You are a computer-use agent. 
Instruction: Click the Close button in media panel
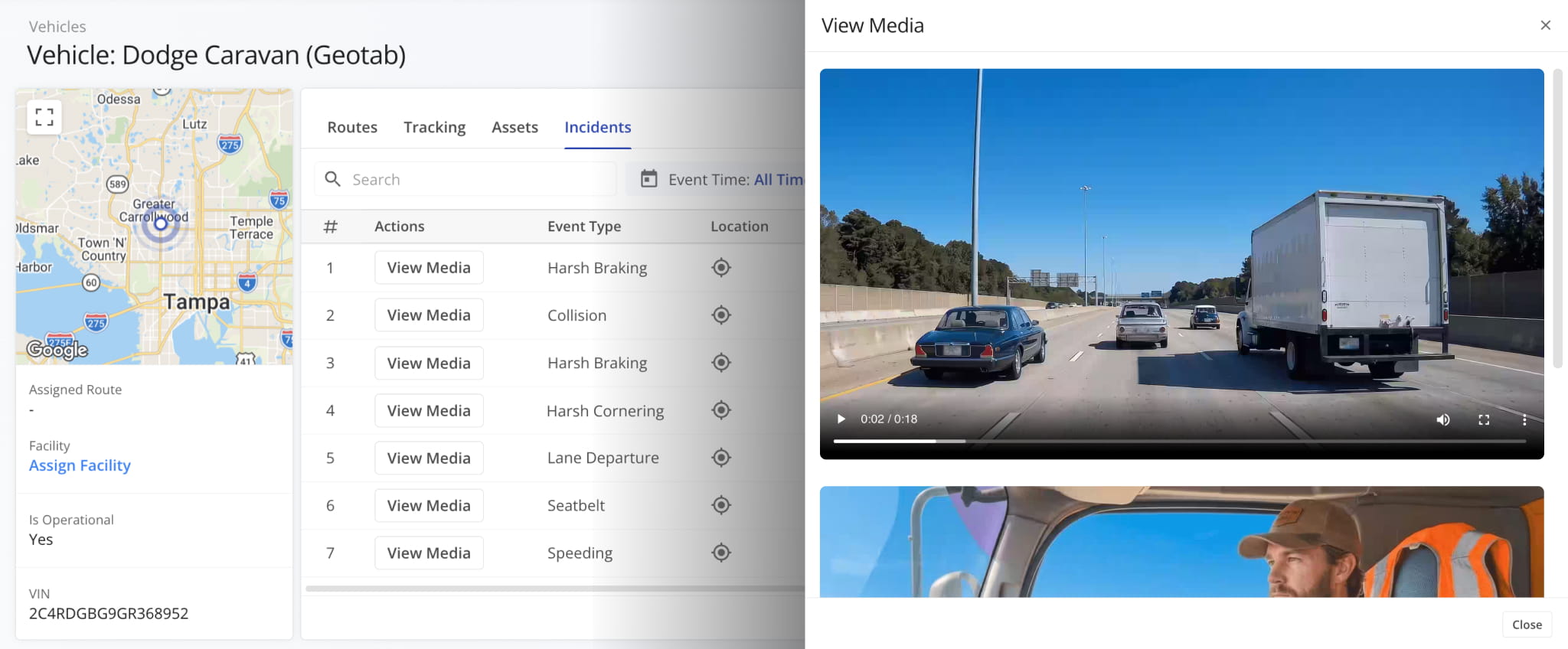1527,625
